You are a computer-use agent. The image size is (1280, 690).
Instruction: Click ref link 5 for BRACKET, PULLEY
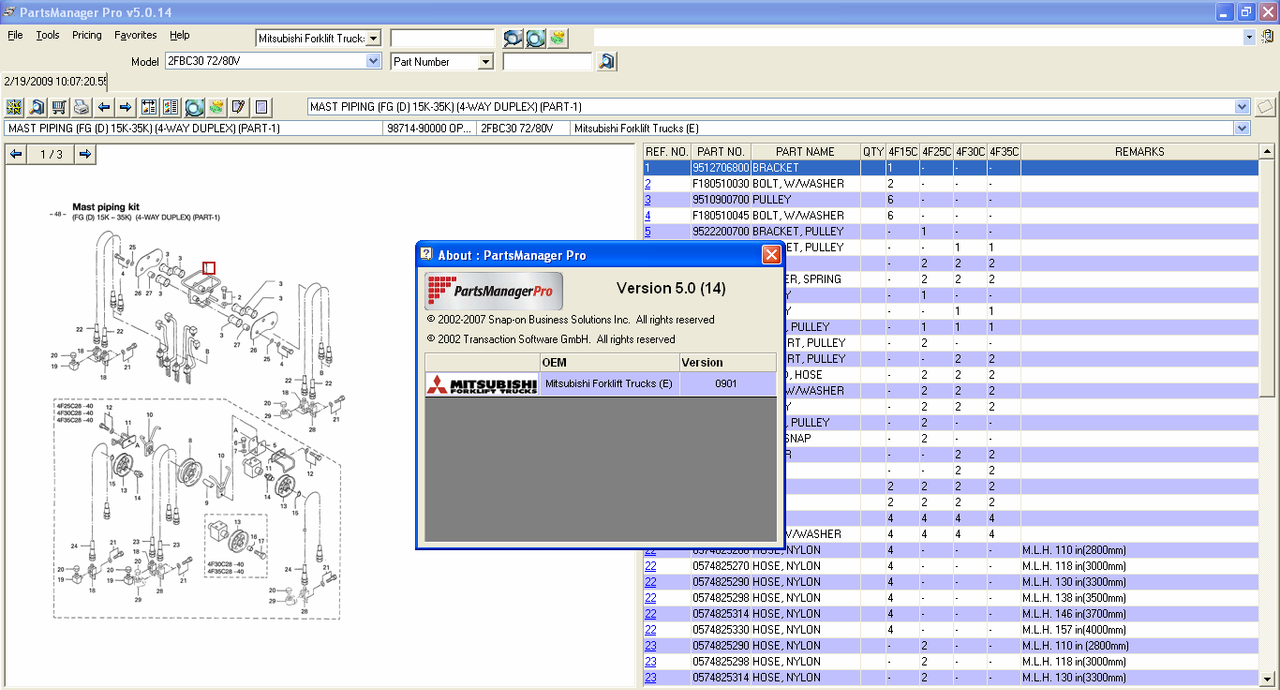tap(648, 232)
